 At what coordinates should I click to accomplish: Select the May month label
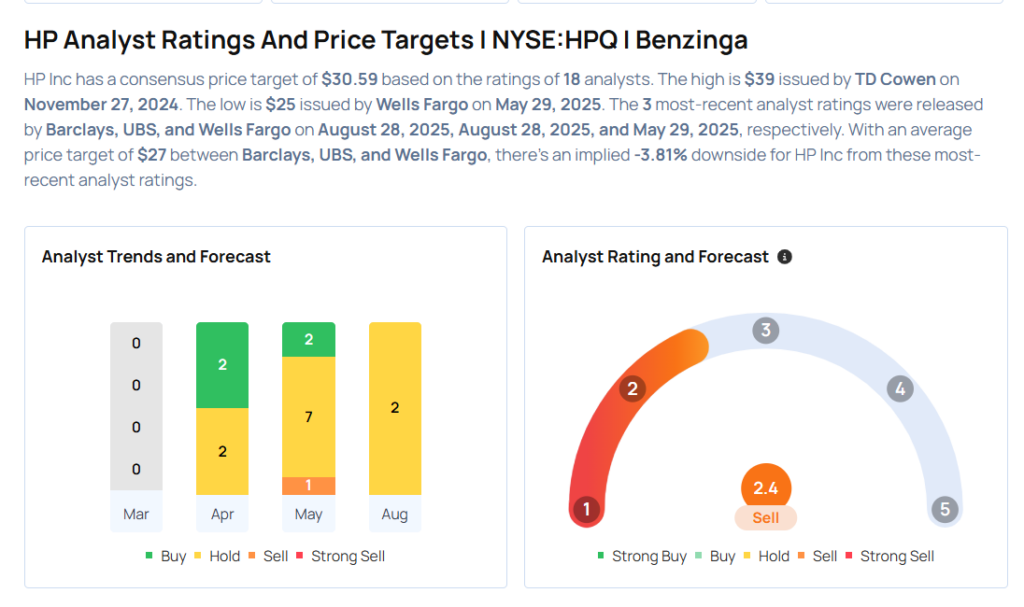click(309, 514)
